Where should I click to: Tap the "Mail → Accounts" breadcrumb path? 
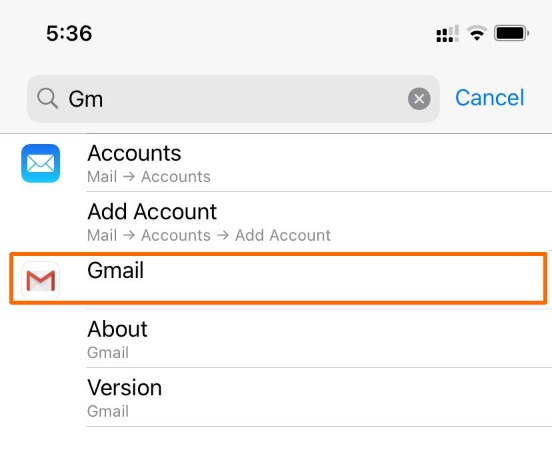[149, 177]
